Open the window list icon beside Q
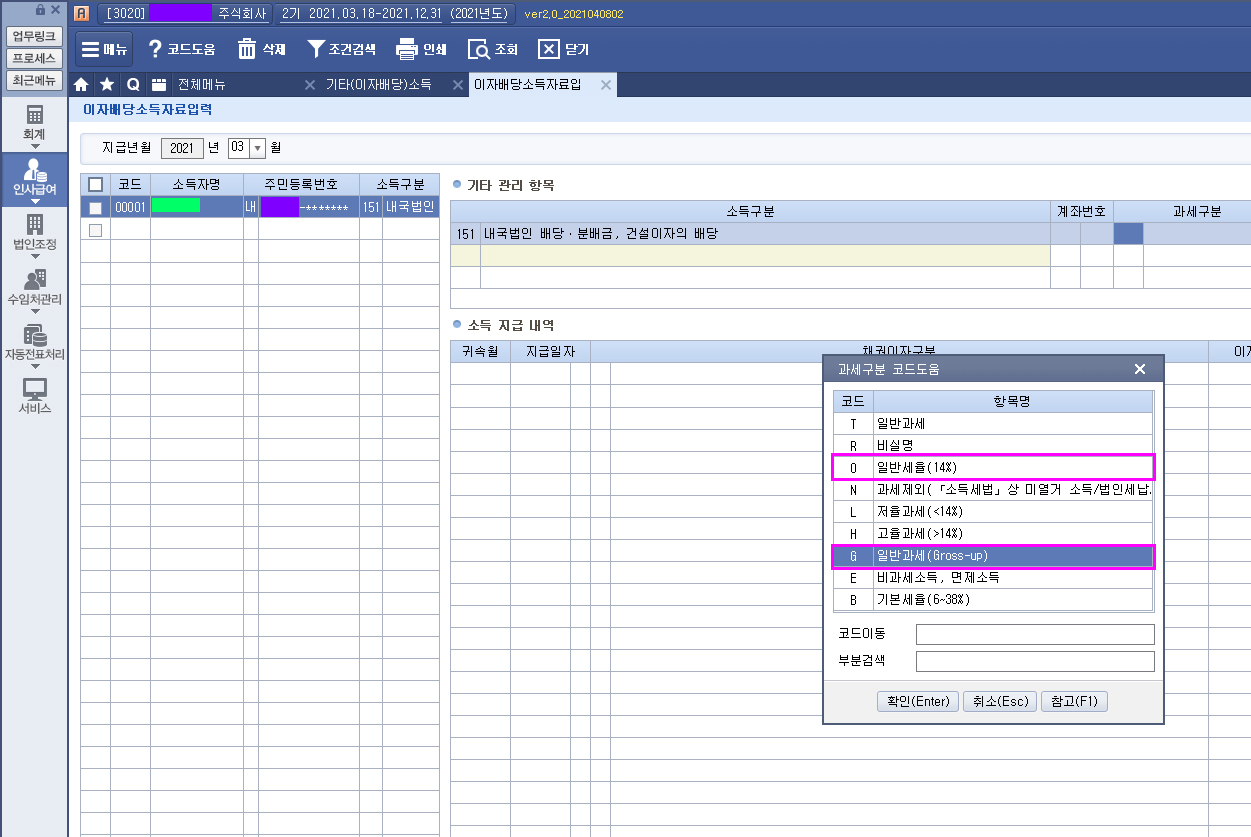The height and width of the screenshot is (837, 1251). click(158, 85)
